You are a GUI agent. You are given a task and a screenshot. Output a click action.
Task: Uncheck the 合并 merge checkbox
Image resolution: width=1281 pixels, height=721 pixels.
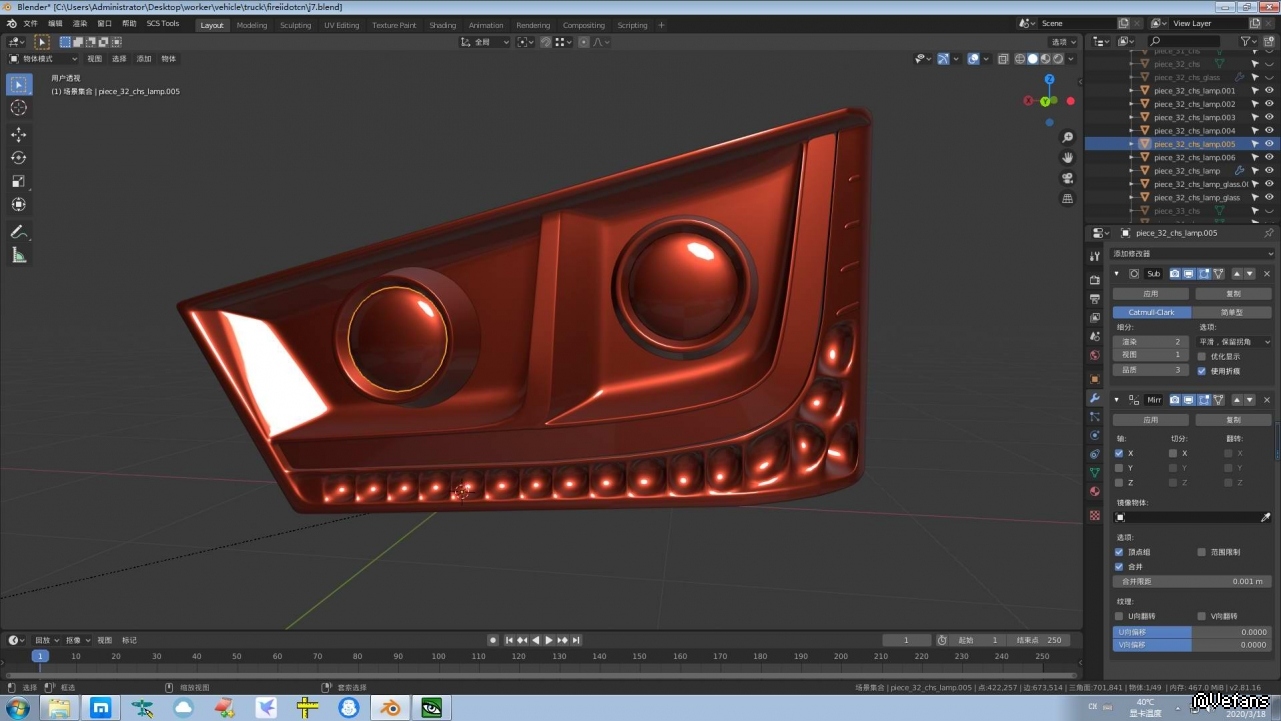(1119, 566)
